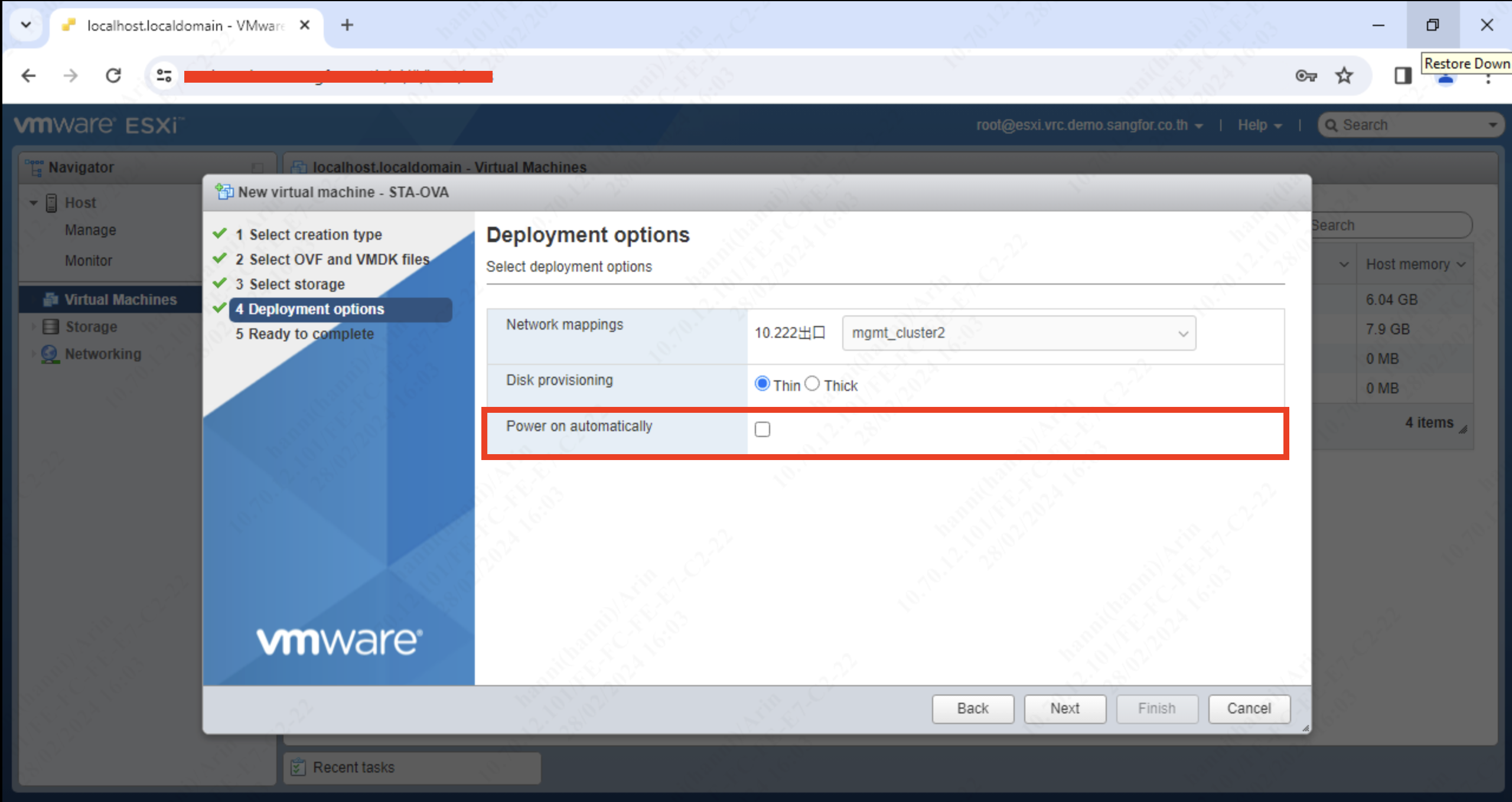Screen dimensions: 1512x802
Task: Click inside the Search field
Action: pyautogui.click(x=1409, y=125)
